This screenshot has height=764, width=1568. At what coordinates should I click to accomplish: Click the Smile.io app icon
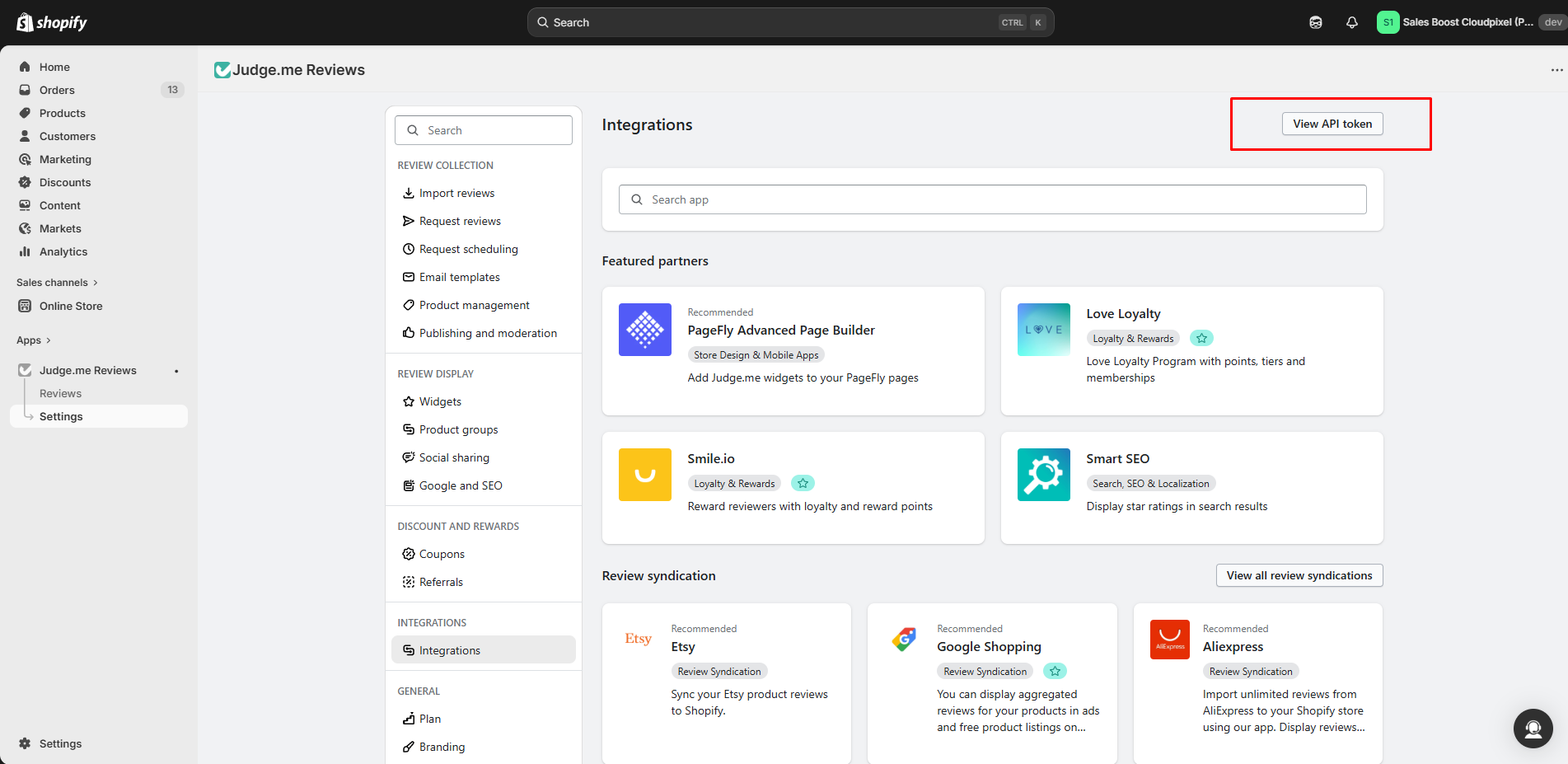point(644,475)
